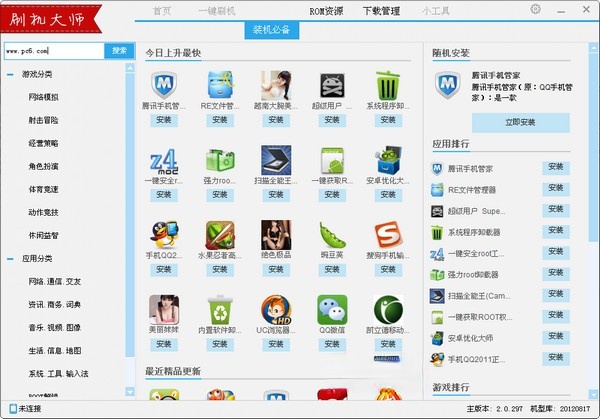This screenshot has width=600, height=419.
Task: Click the 刷机大师 logo banner
Action: point(51,19)
